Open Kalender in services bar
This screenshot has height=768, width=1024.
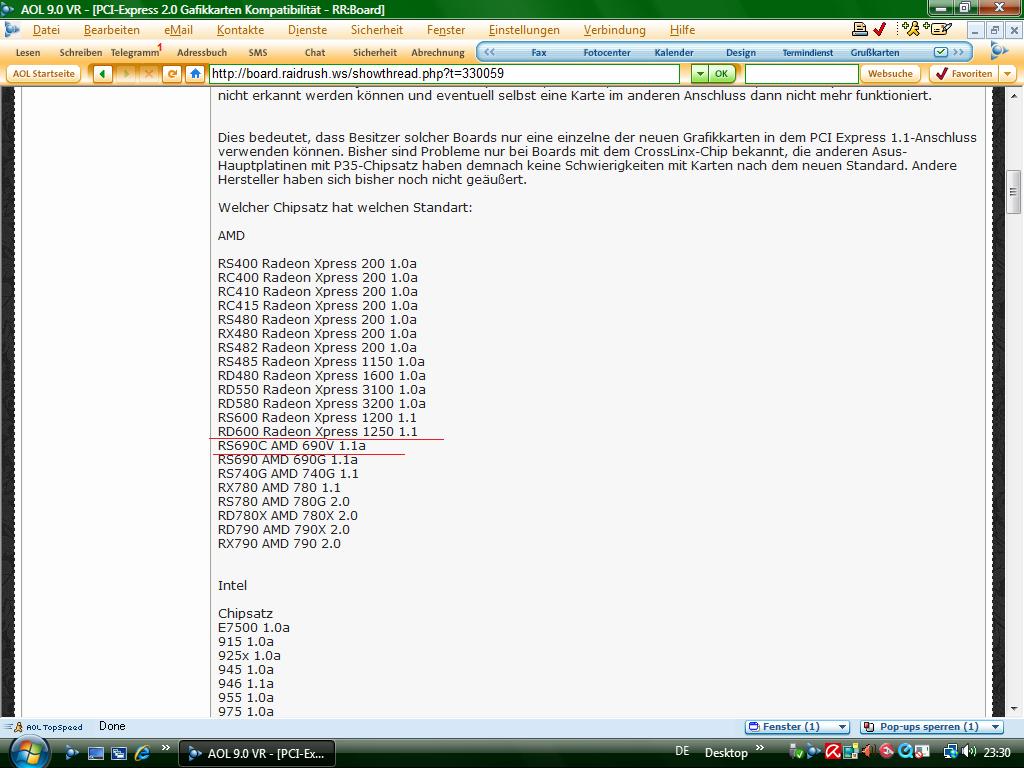674,53
